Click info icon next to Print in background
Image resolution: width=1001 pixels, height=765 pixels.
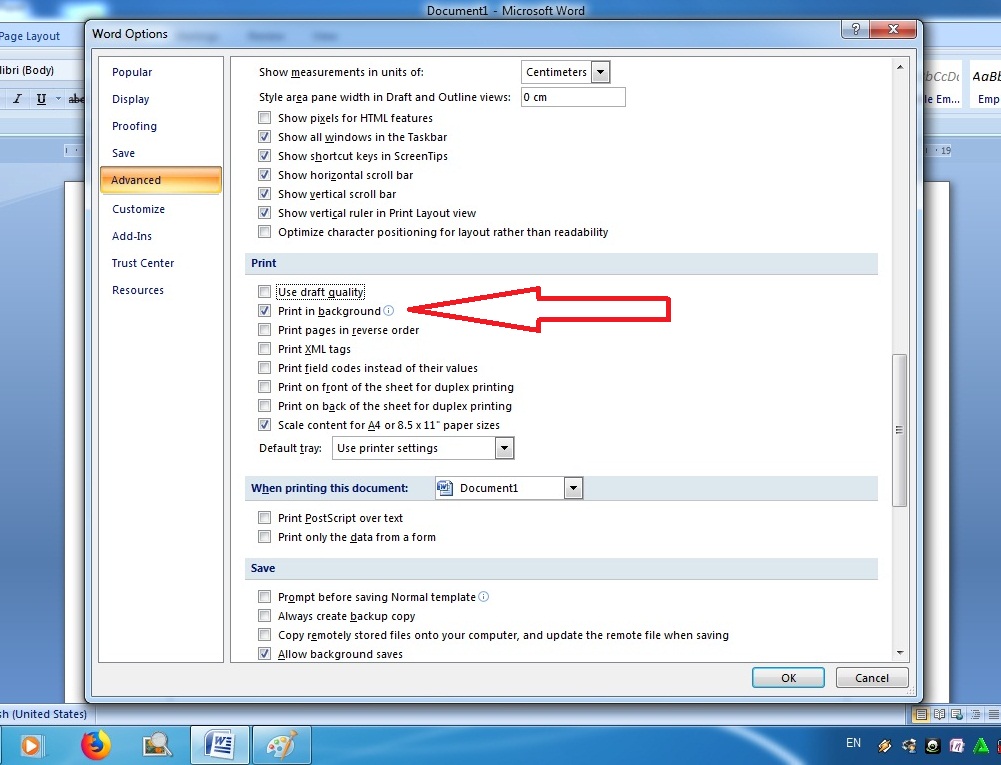(x=389, y=310)
